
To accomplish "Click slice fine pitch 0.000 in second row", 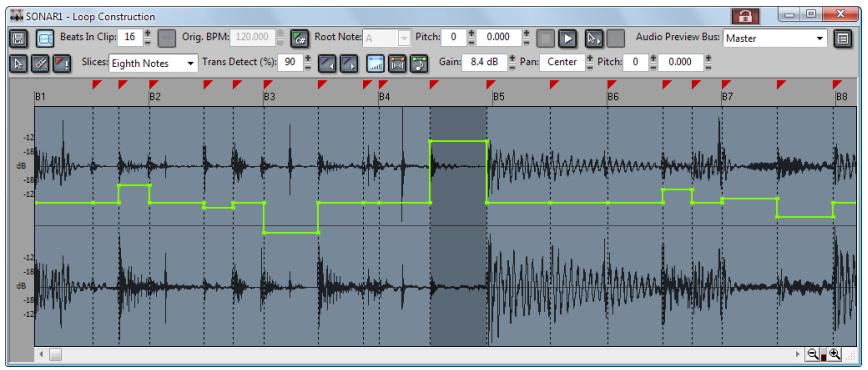I will click(x=680, y=63).
